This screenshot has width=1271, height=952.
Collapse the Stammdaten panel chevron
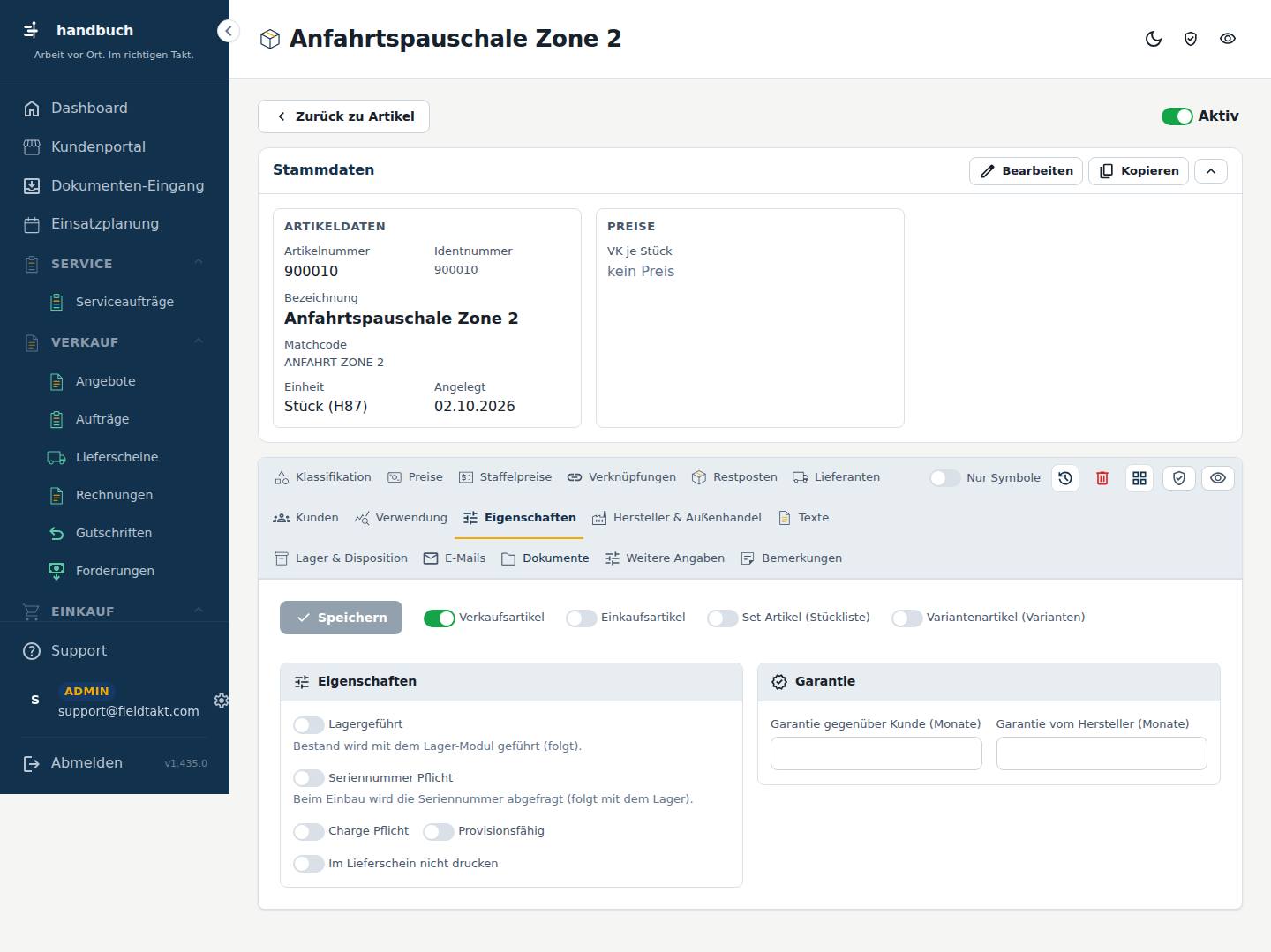(1211, 171)
